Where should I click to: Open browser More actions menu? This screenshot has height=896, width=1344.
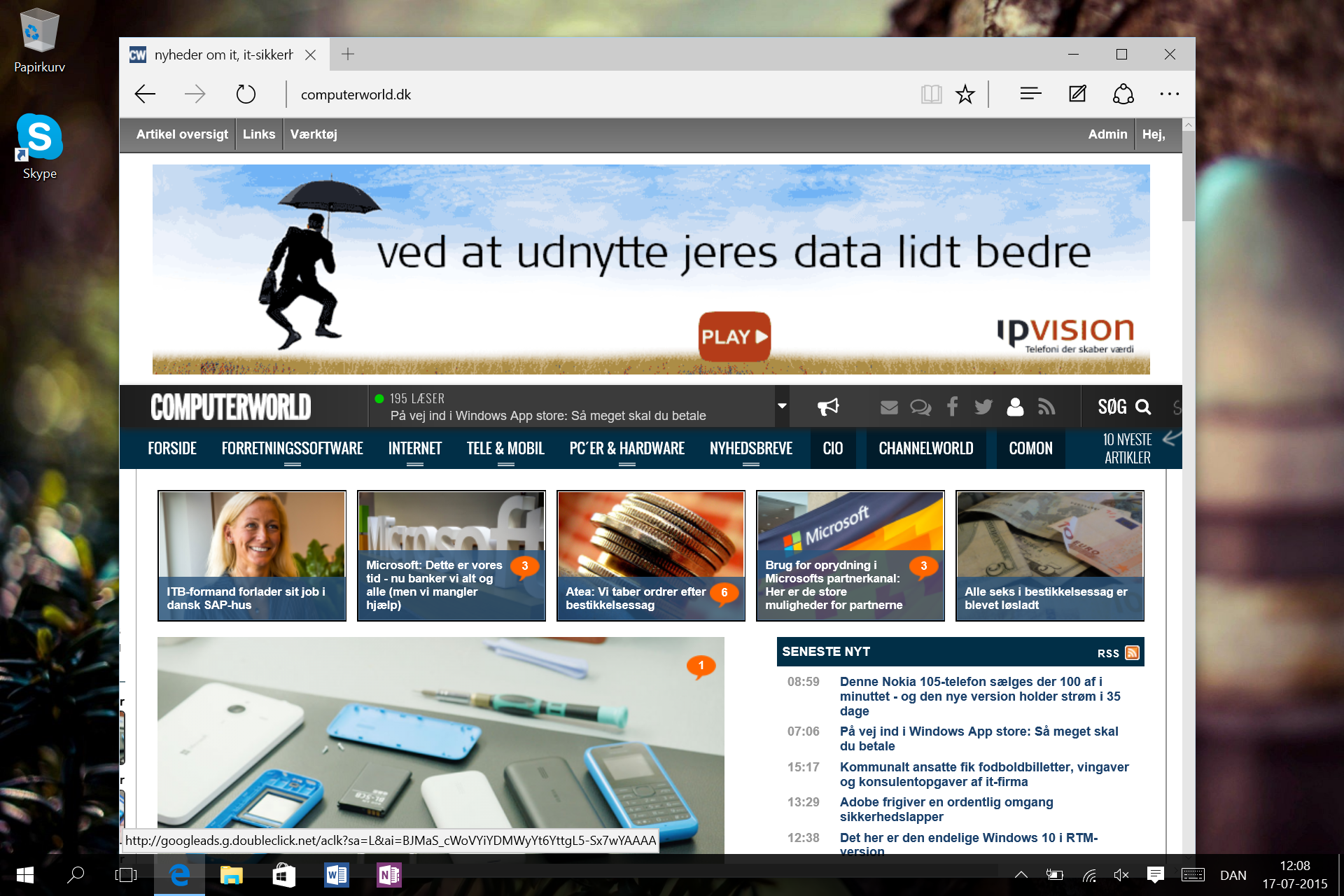pyautogui.click(x=1169, y=94)
